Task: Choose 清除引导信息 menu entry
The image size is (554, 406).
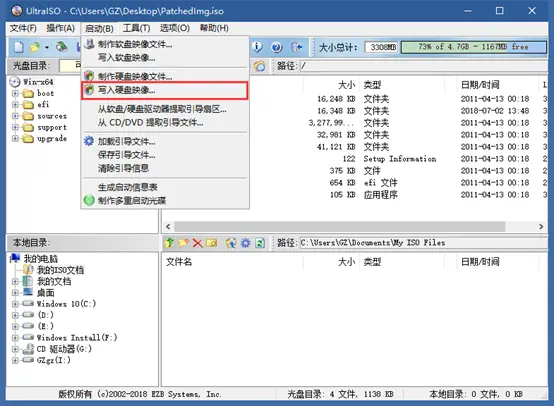Action: pyautogui.click(x=165, y=168)
